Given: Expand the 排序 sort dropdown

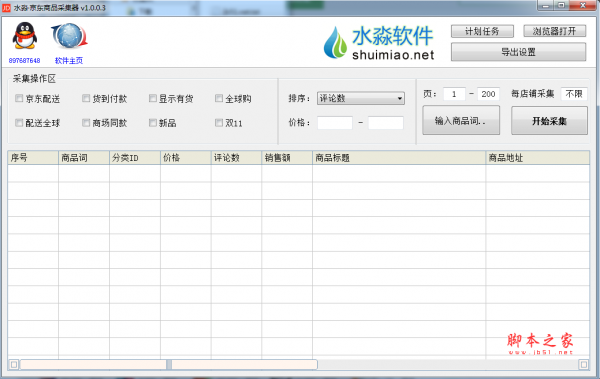Looking at the screenshot, I should (361, 98).
